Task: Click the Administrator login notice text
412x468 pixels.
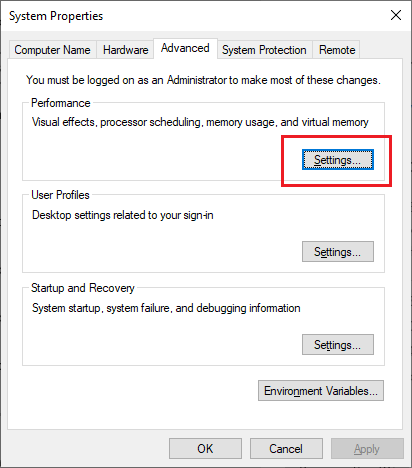Action: (x=203, y=80)
